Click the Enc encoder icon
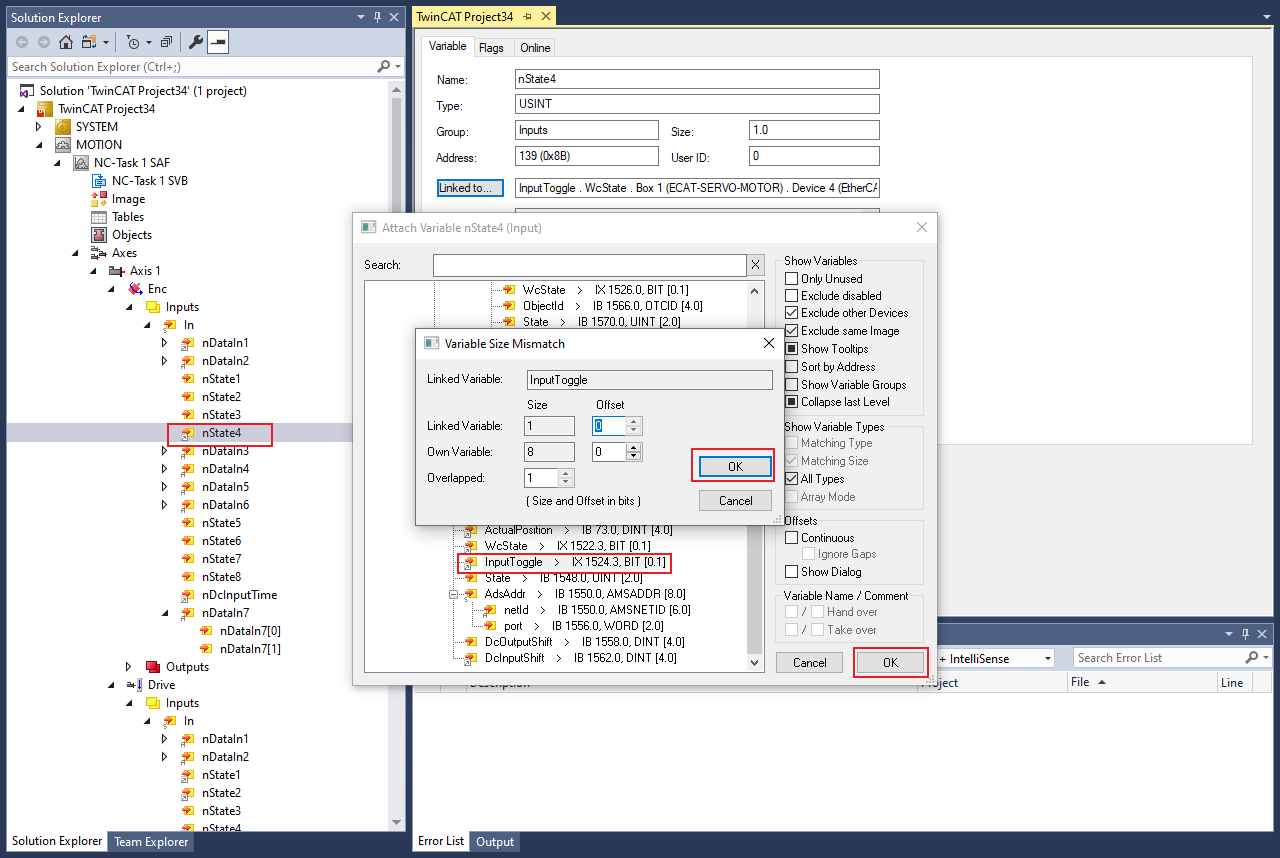Viewport: 1280px width, 858px height. point(135,289)
